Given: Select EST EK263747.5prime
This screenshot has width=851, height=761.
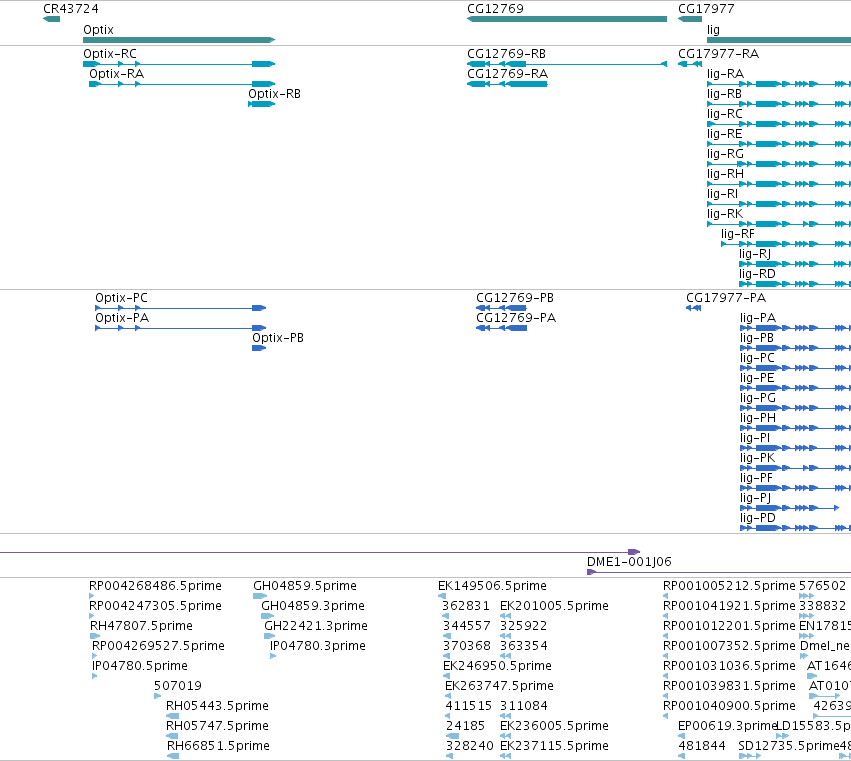Looking at the screenshot, I should pos(448,696).
